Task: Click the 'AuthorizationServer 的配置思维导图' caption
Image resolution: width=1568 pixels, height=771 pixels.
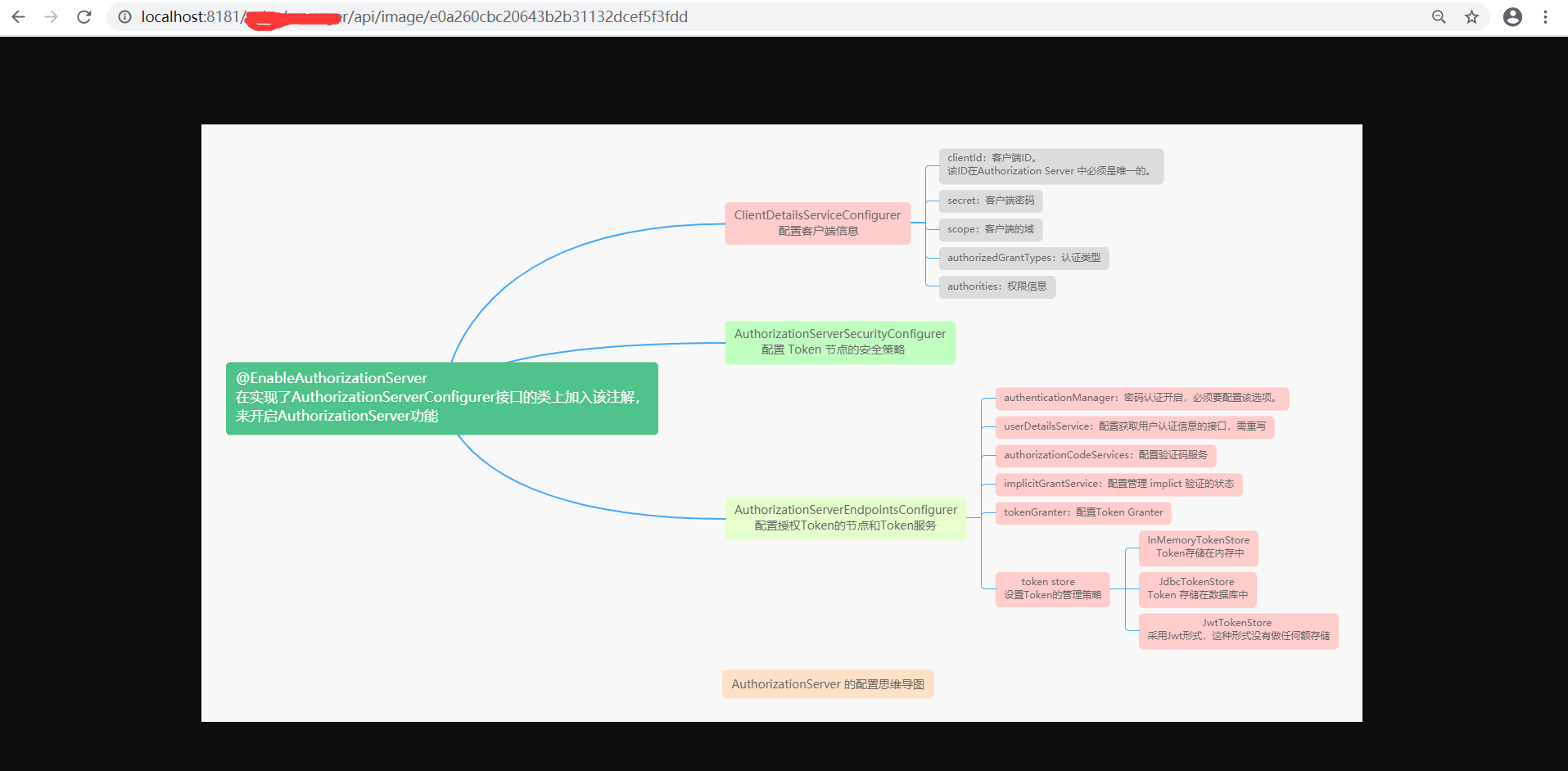Action: (828, 684)
